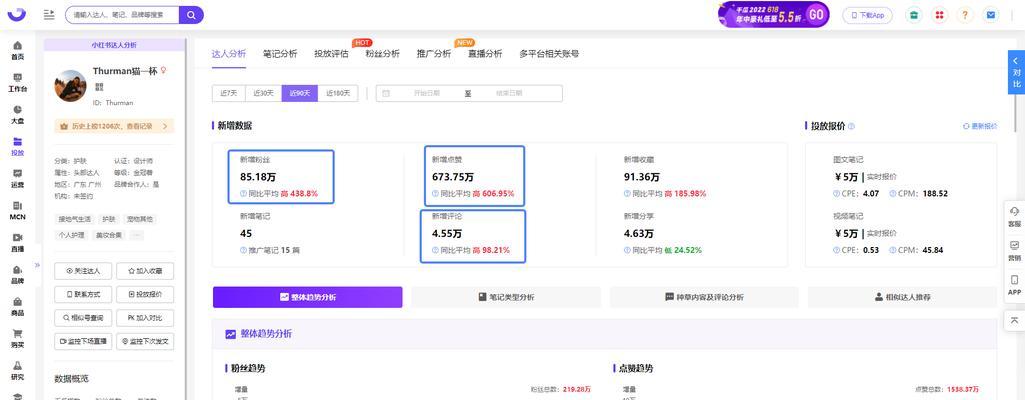
Task: Select the 近7天 time range
Action: tap(228, 93)
